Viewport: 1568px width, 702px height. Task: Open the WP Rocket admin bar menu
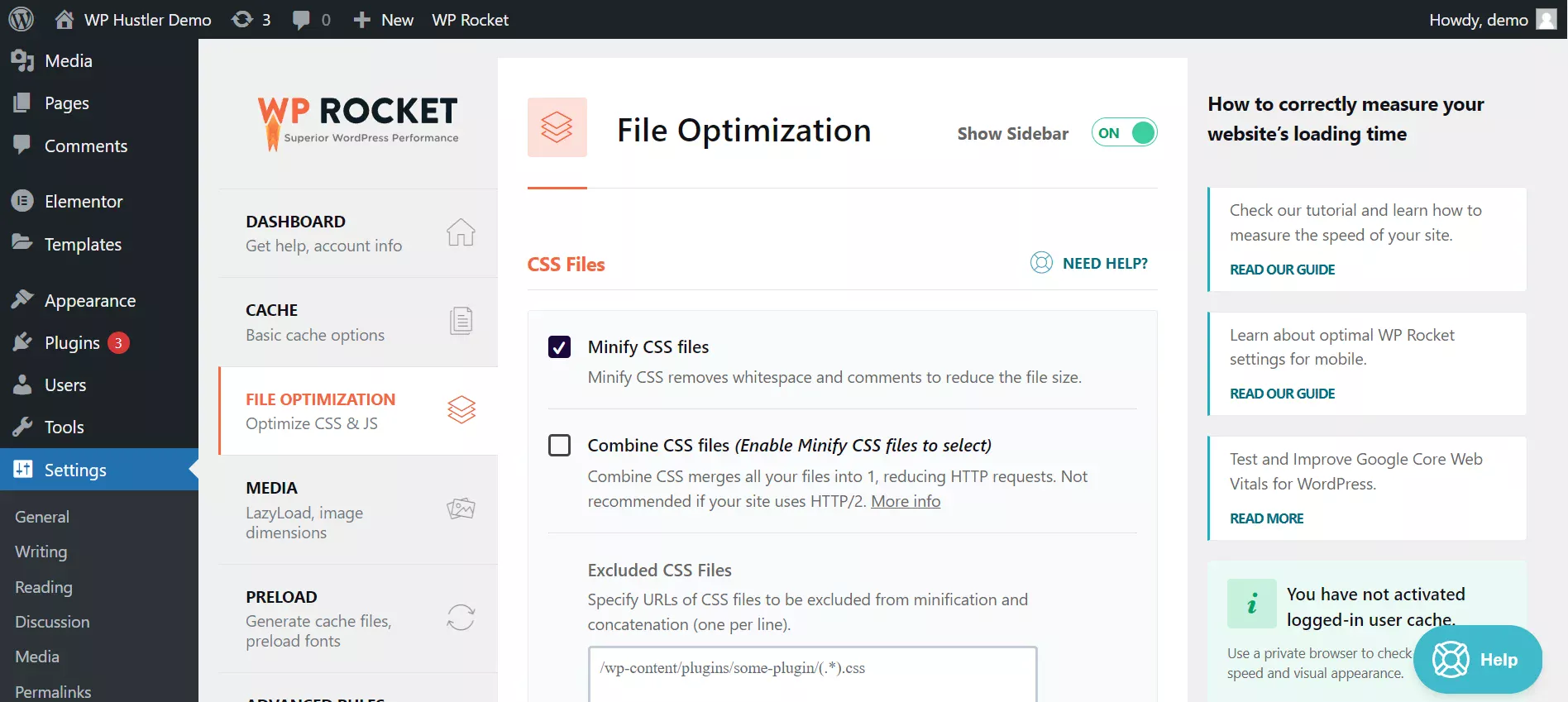(x=470, y=20)
